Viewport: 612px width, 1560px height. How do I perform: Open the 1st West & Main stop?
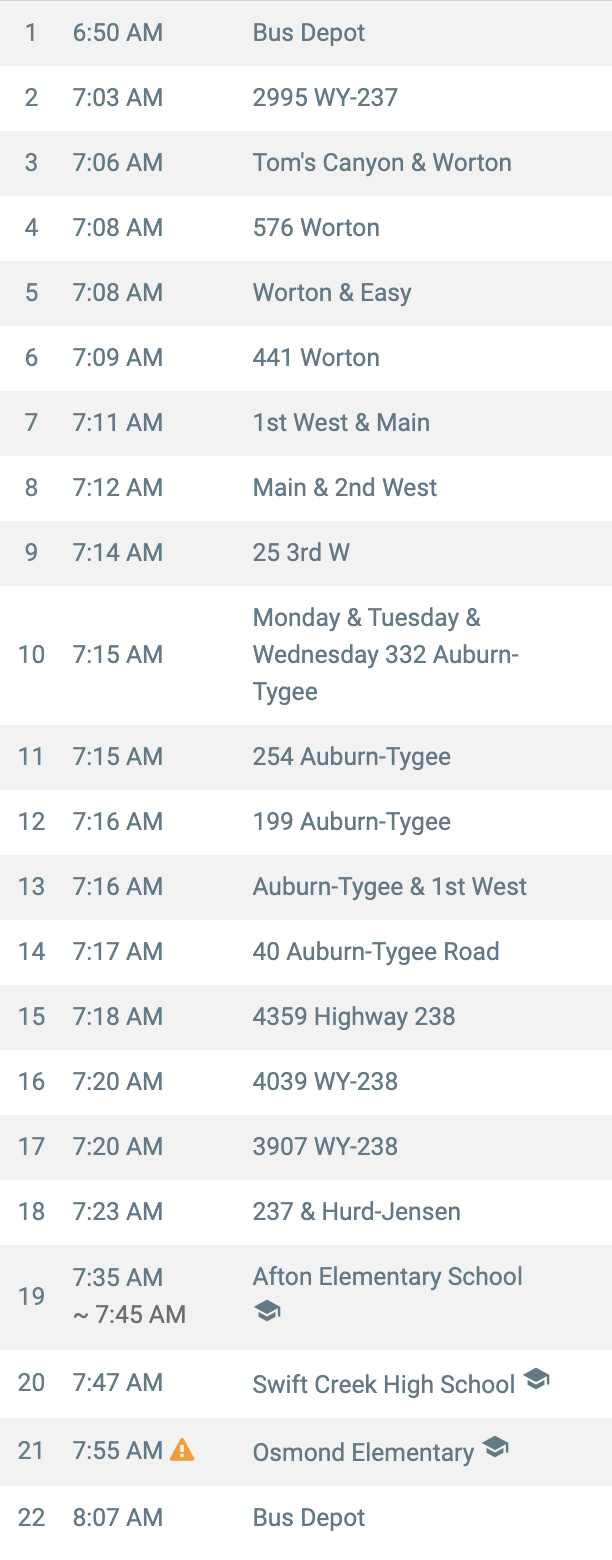point(341,423)
